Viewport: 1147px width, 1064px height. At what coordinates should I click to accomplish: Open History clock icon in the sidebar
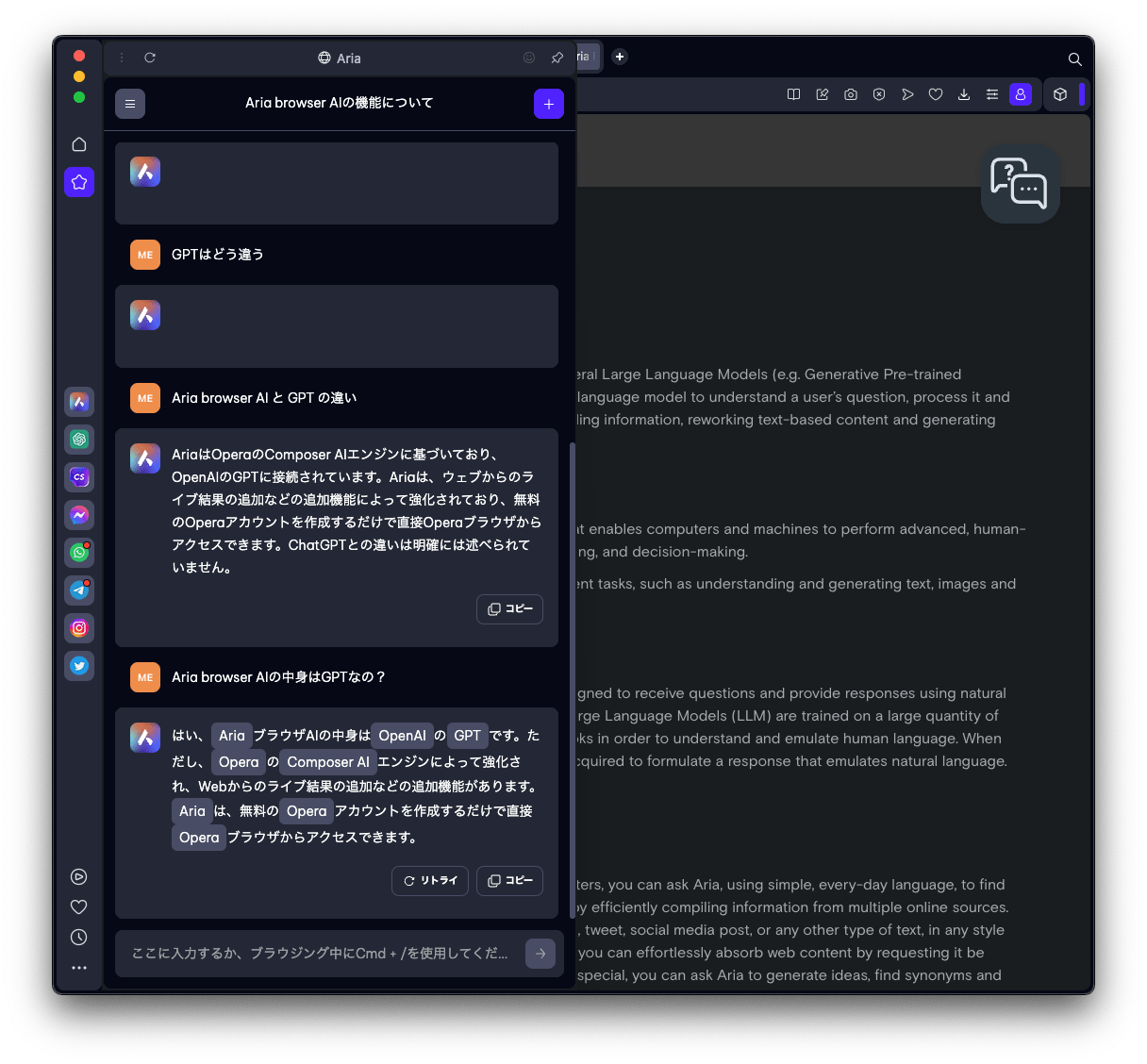(79, 938)
